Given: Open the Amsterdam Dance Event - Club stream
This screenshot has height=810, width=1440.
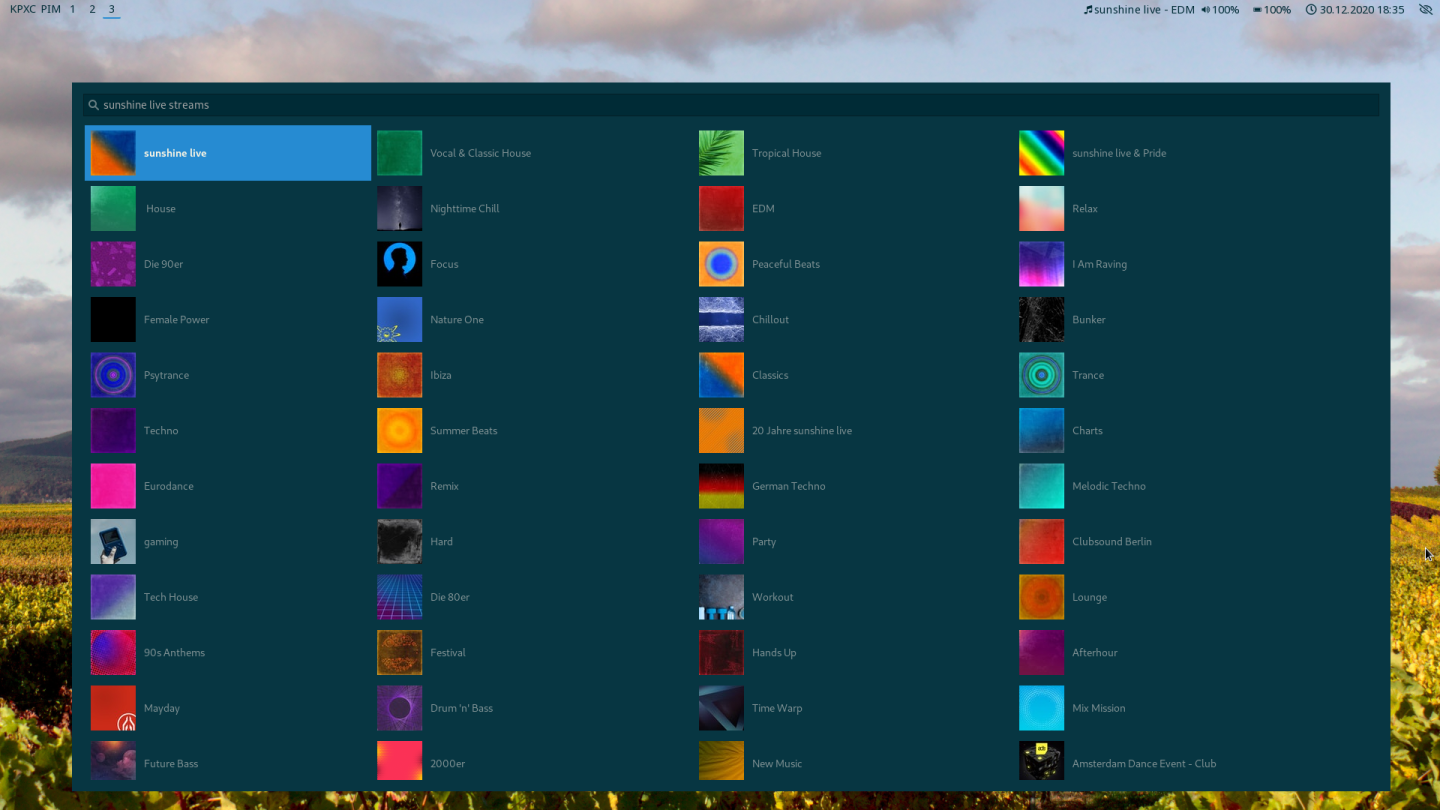Looking at the screenshot, I should click(x=1150, y=763).
